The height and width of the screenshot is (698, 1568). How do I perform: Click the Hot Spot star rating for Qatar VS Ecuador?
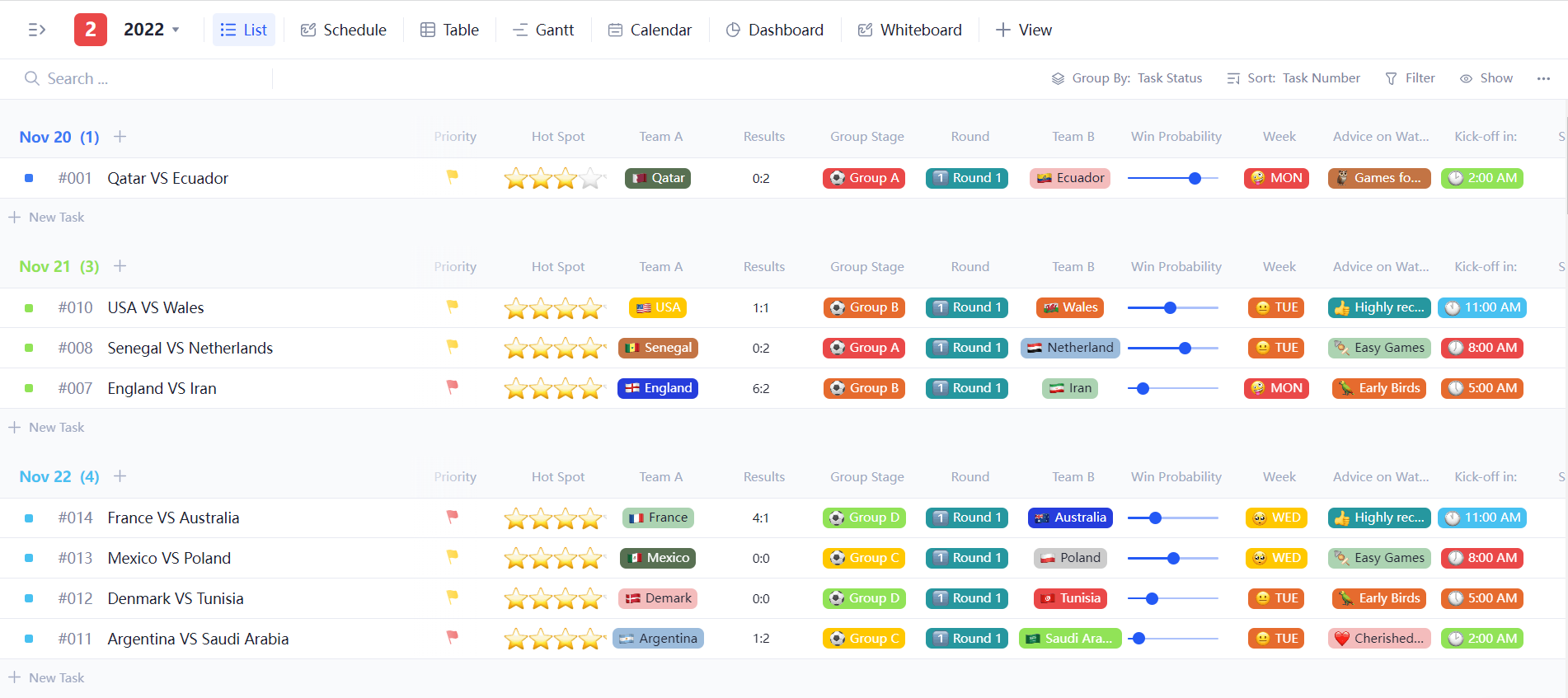click(x=554, y=178)
